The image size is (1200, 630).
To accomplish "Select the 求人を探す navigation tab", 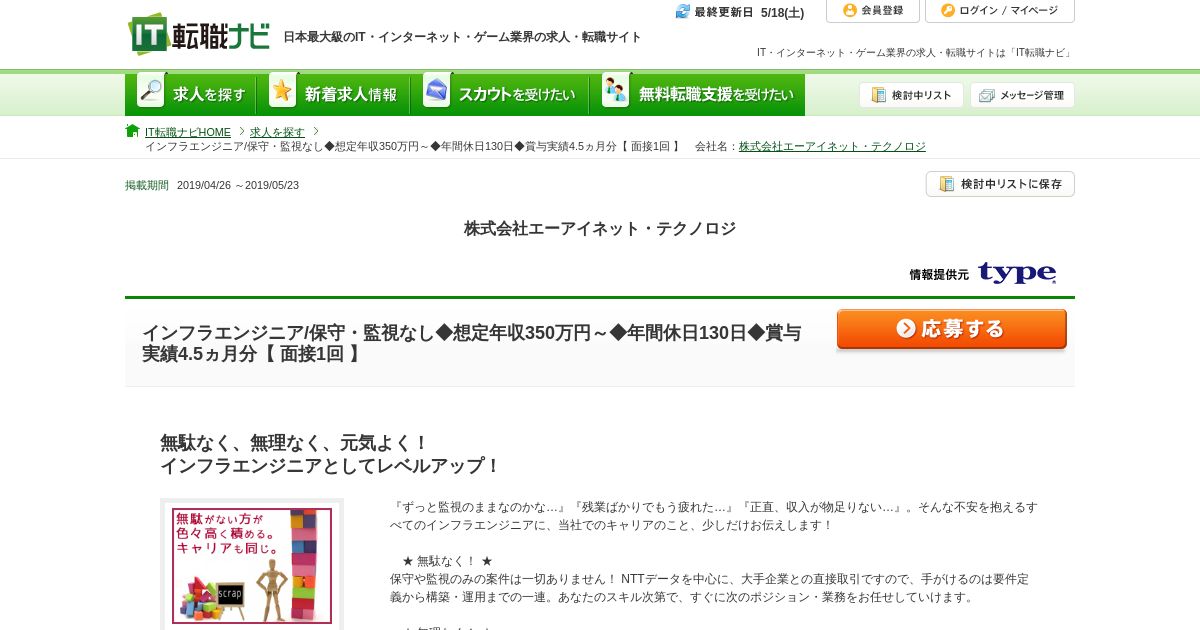I will click(191, 94).
